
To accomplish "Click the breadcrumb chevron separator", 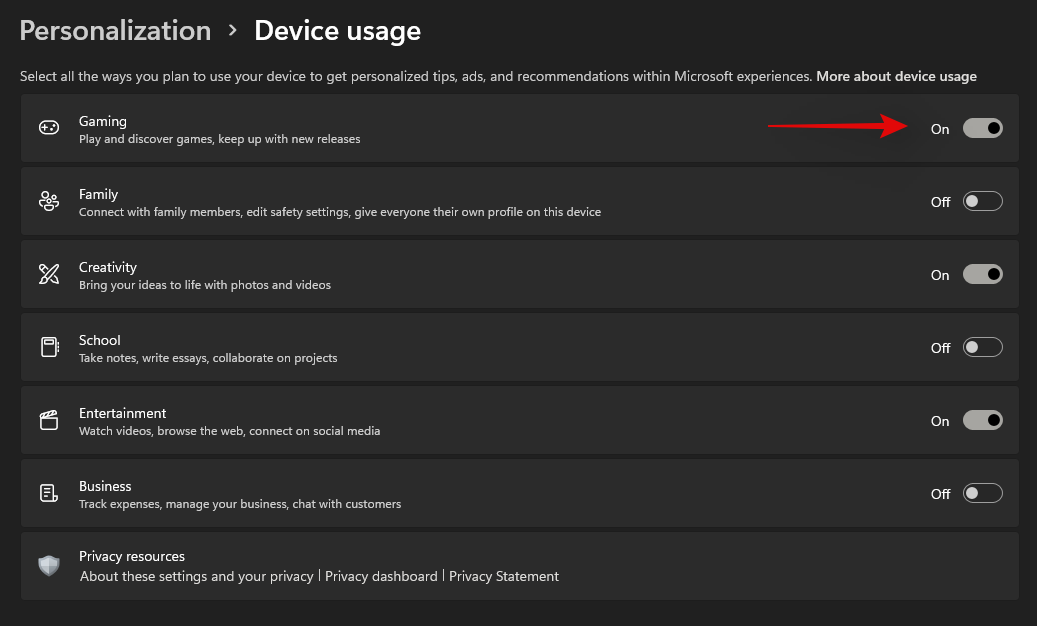I will click(x=233, y=31).
